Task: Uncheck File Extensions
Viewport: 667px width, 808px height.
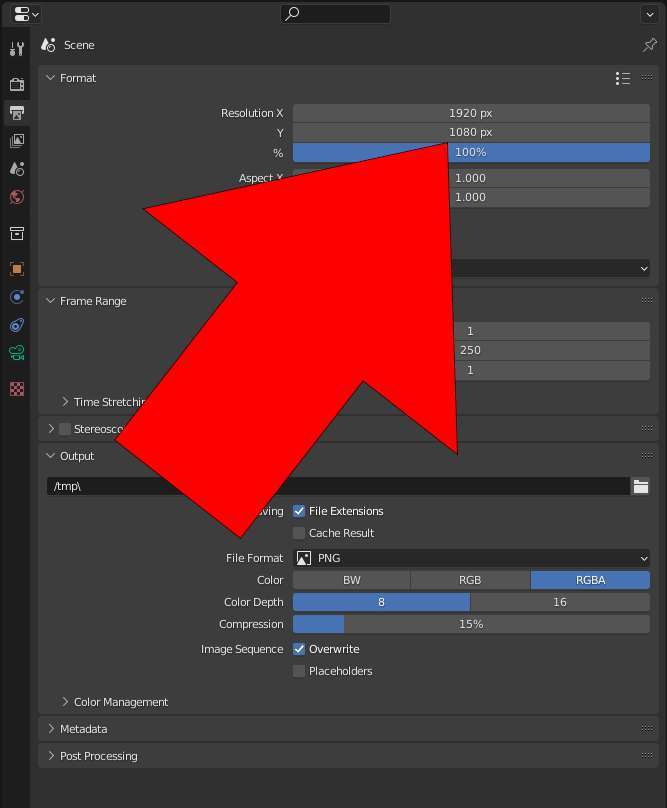Action: (299, 511)
